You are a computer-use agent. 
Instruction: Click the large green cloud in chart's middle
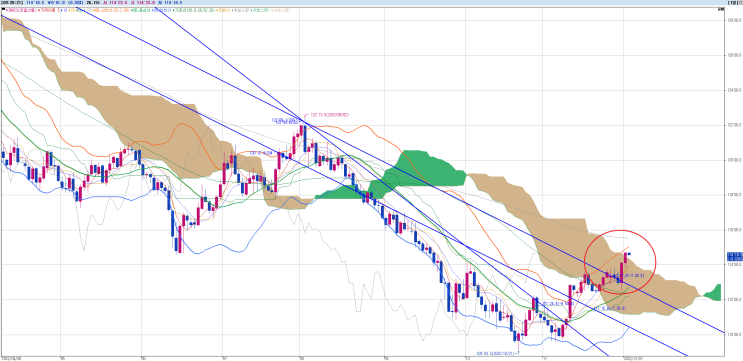[x=417, y=171]
